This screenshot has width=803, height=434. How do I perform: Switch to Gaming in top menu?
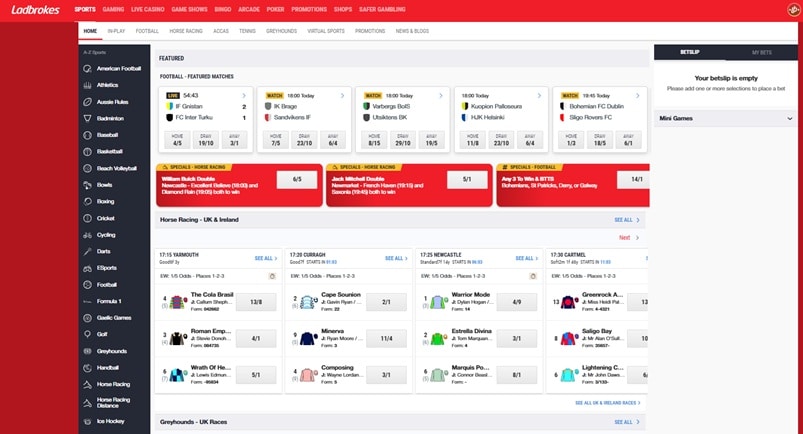[113, 9]
